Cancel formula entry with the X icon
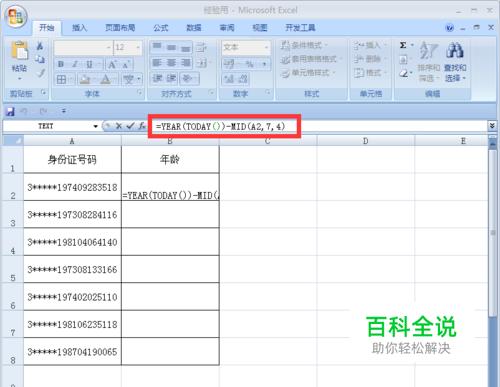The image size is (500, 387). pos(118,126)
